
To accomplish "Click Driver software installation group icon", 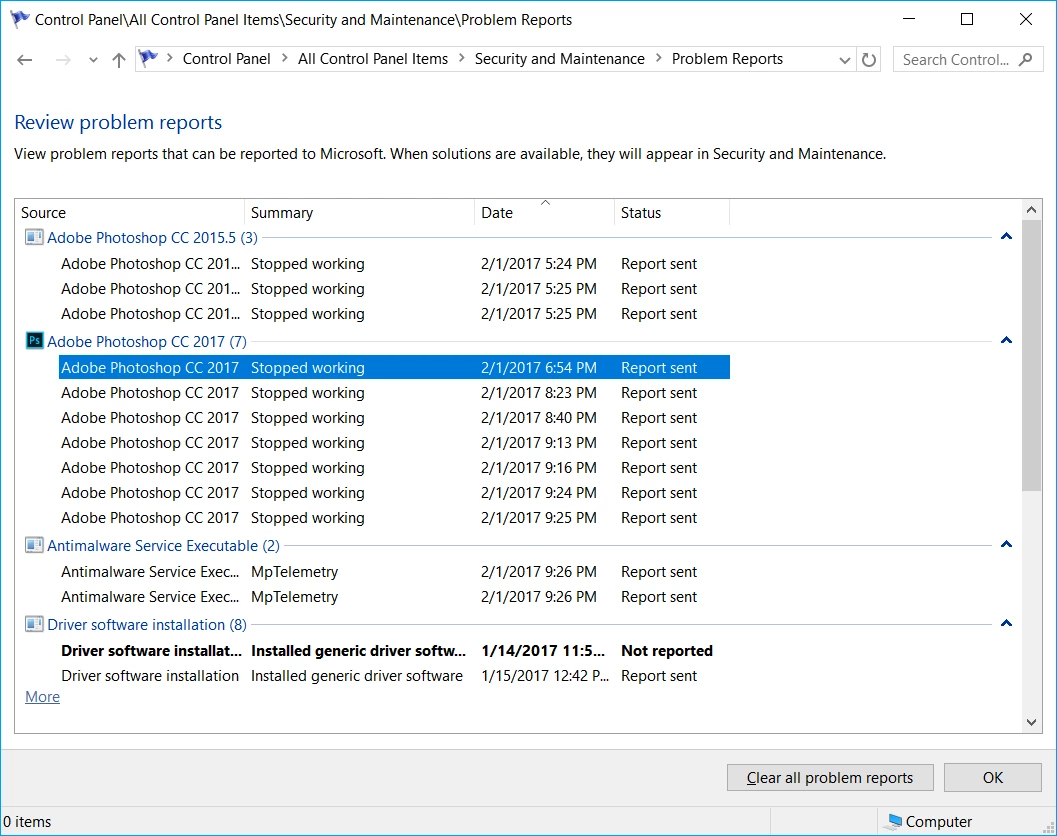I will (x=34, y=624).
